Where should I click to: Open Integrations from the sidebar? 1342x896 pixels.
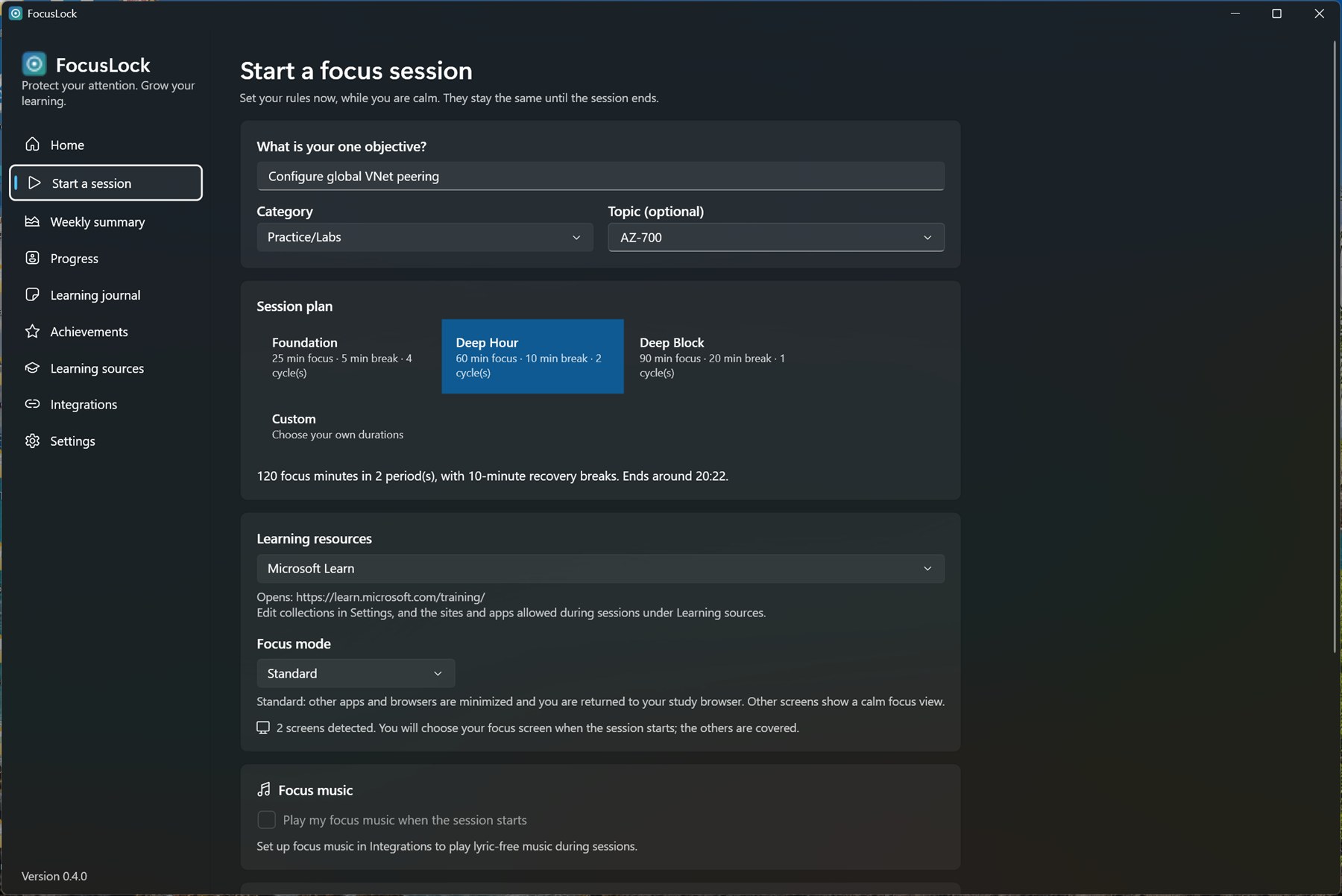click(x=106, y=404)
